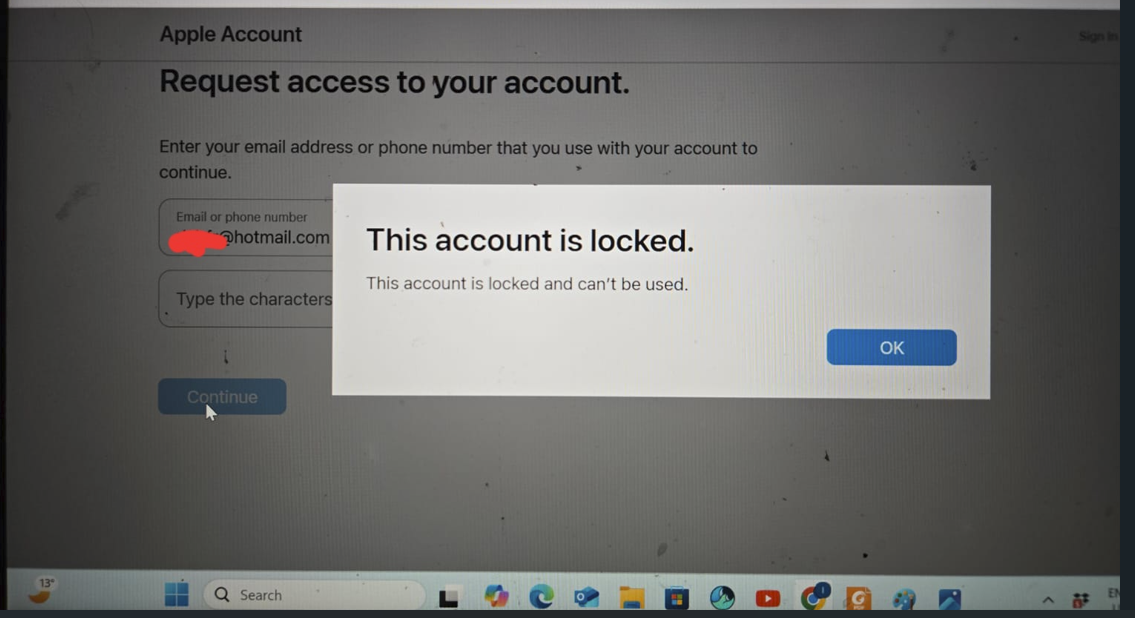
Task: Click the OK button in the dialog
Action: [x=891, y=347]
